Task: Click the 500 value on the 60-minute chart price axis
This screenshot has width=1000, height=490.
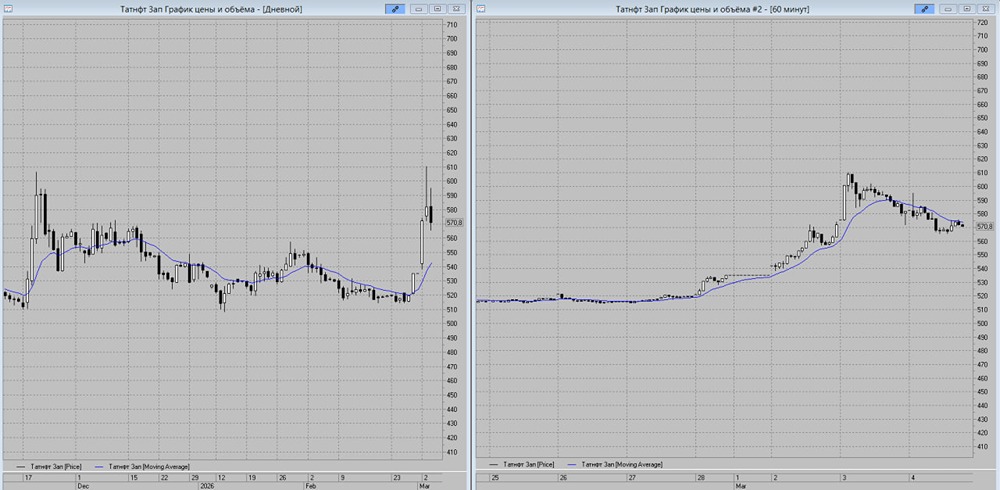Action: (982, 323)
